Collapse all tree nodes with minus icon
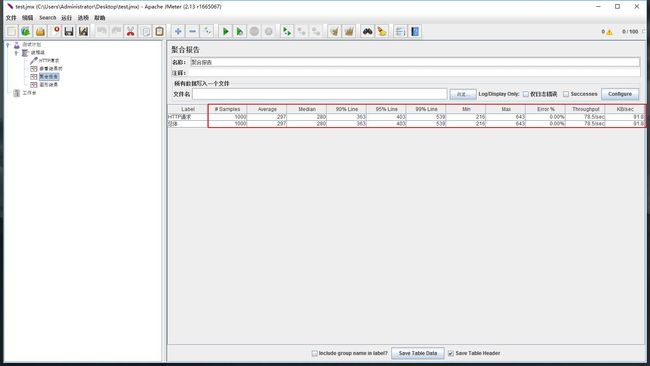The height and width of the screenshot is (366, 650). tap(192, 32)
